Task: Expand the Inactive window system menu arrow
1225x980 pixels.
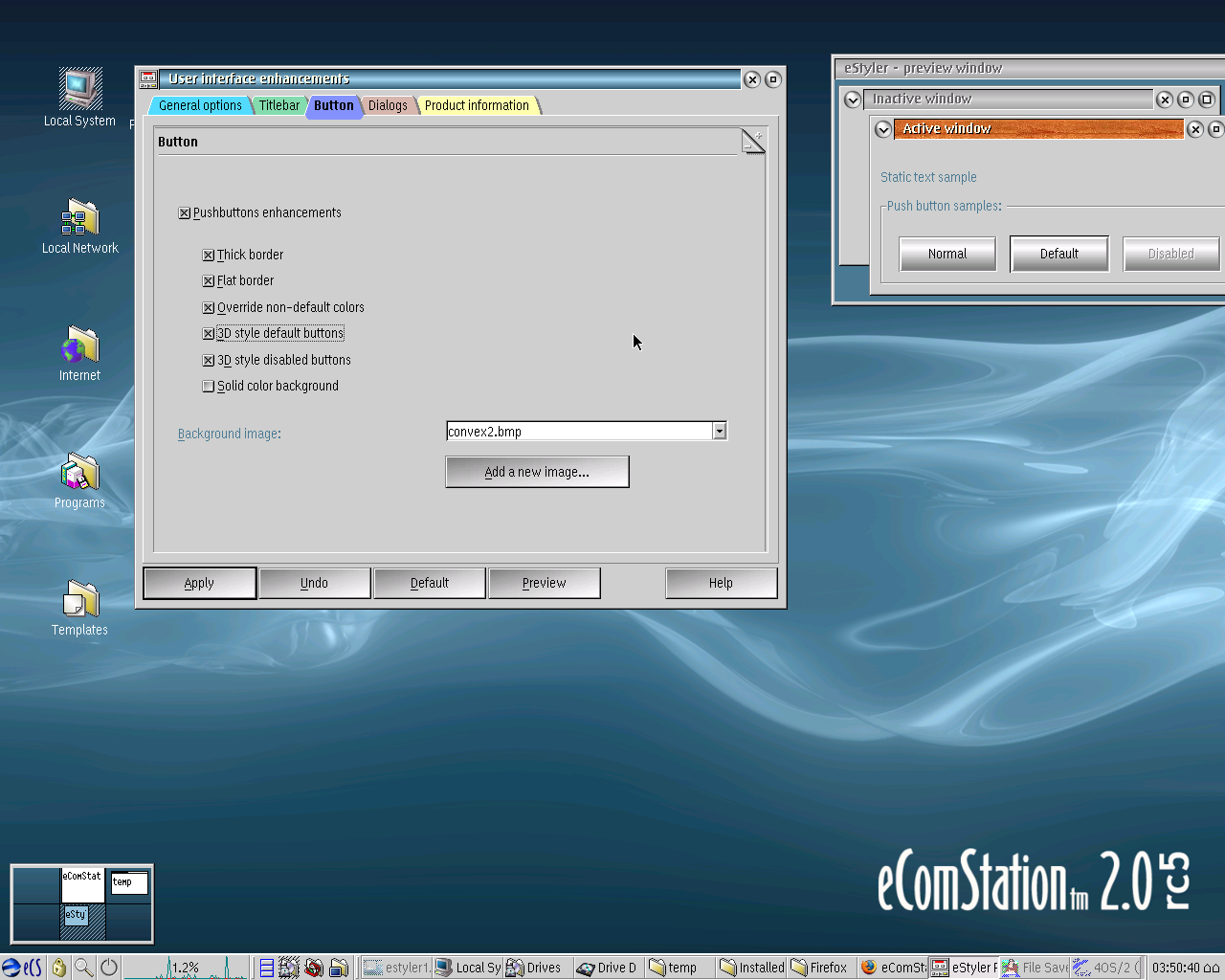Action: 852,100
